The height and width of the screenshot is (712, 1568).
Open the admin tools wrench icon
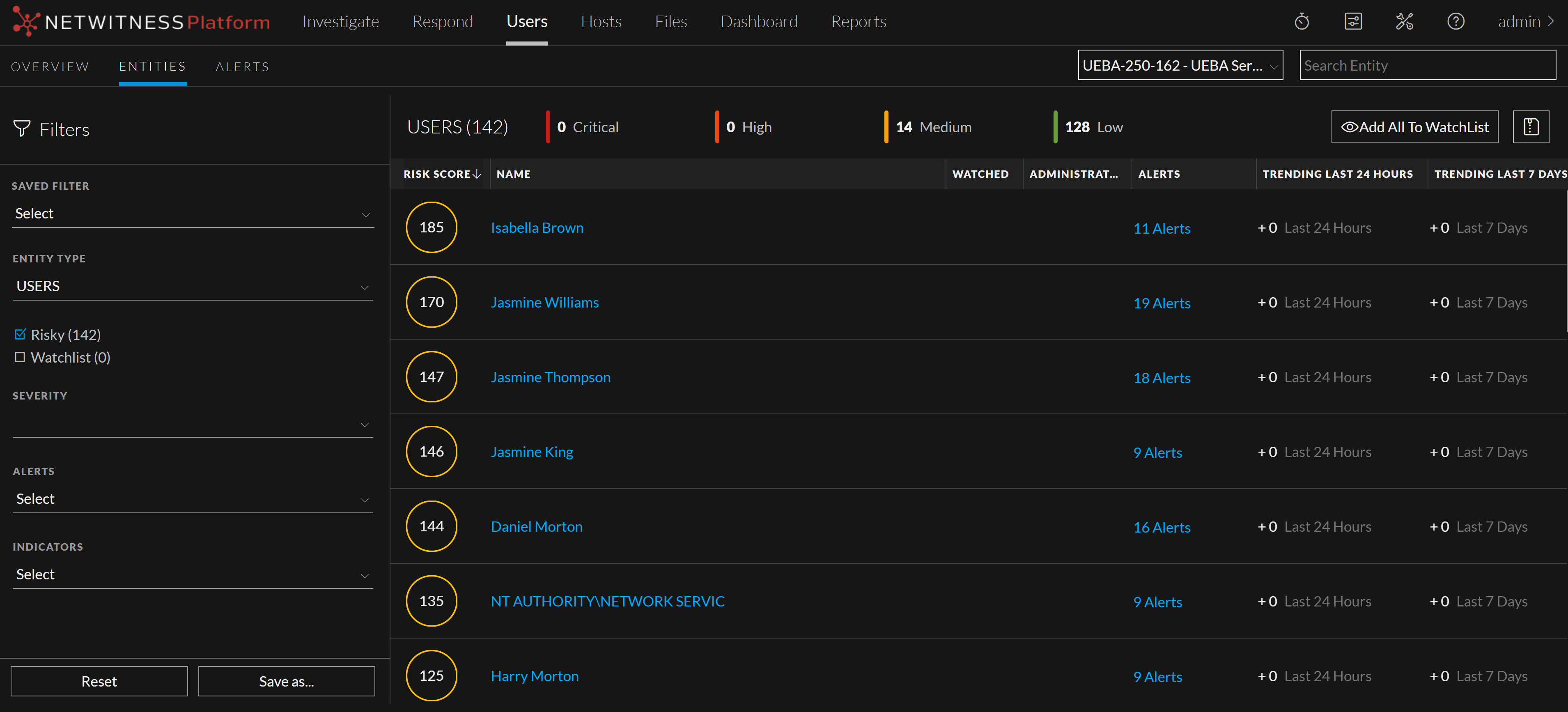click(1404, 22)
